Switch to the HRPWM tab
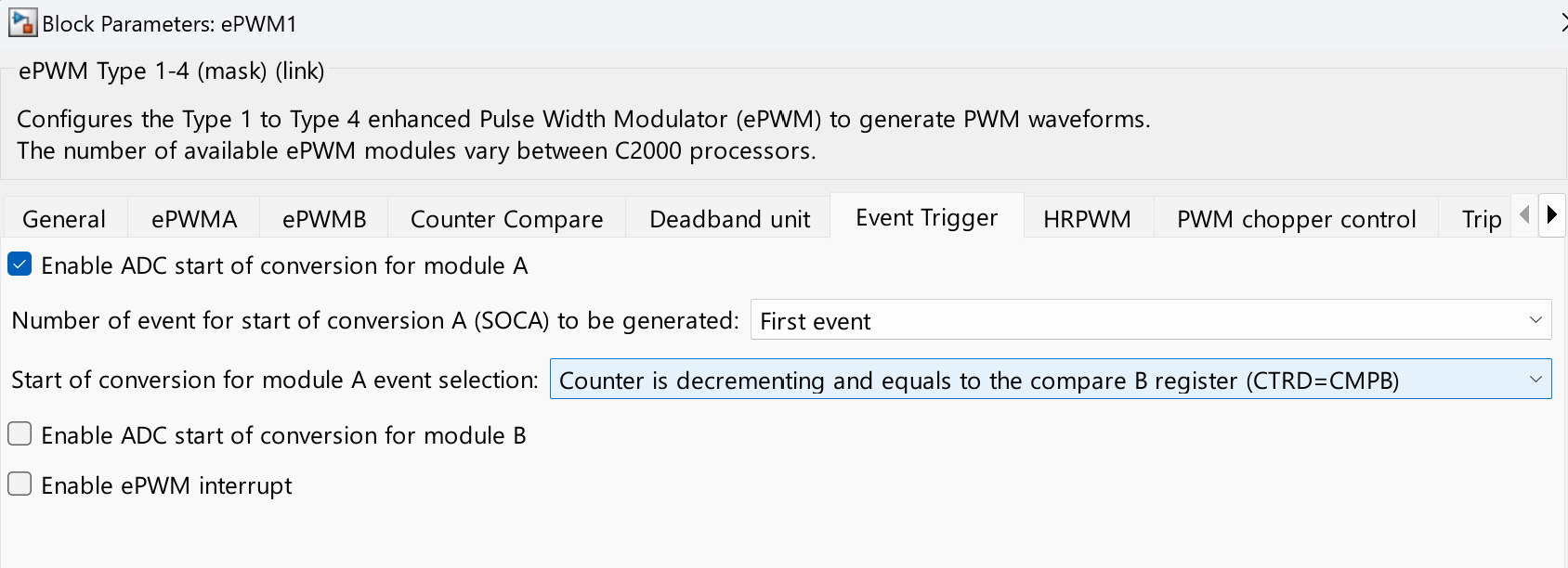Image resolution: width=1568 pixels, height=568 pixels. pos(1087,219)
